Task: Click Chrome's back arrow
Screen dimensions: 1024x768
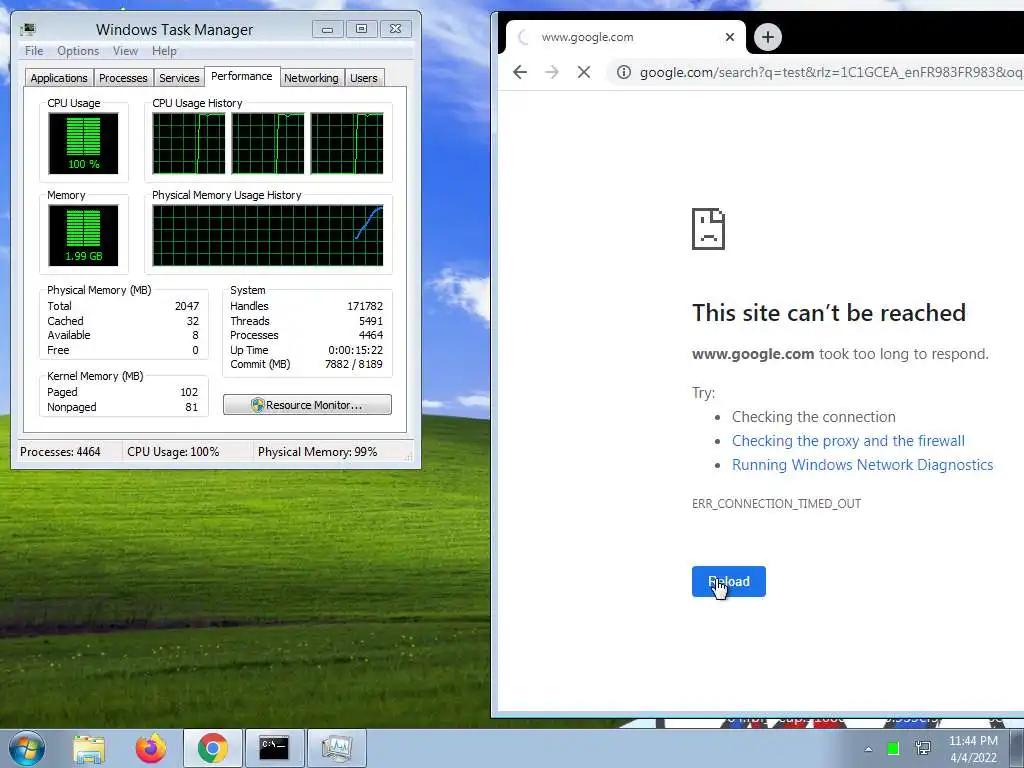Action: tap(520, 72)
